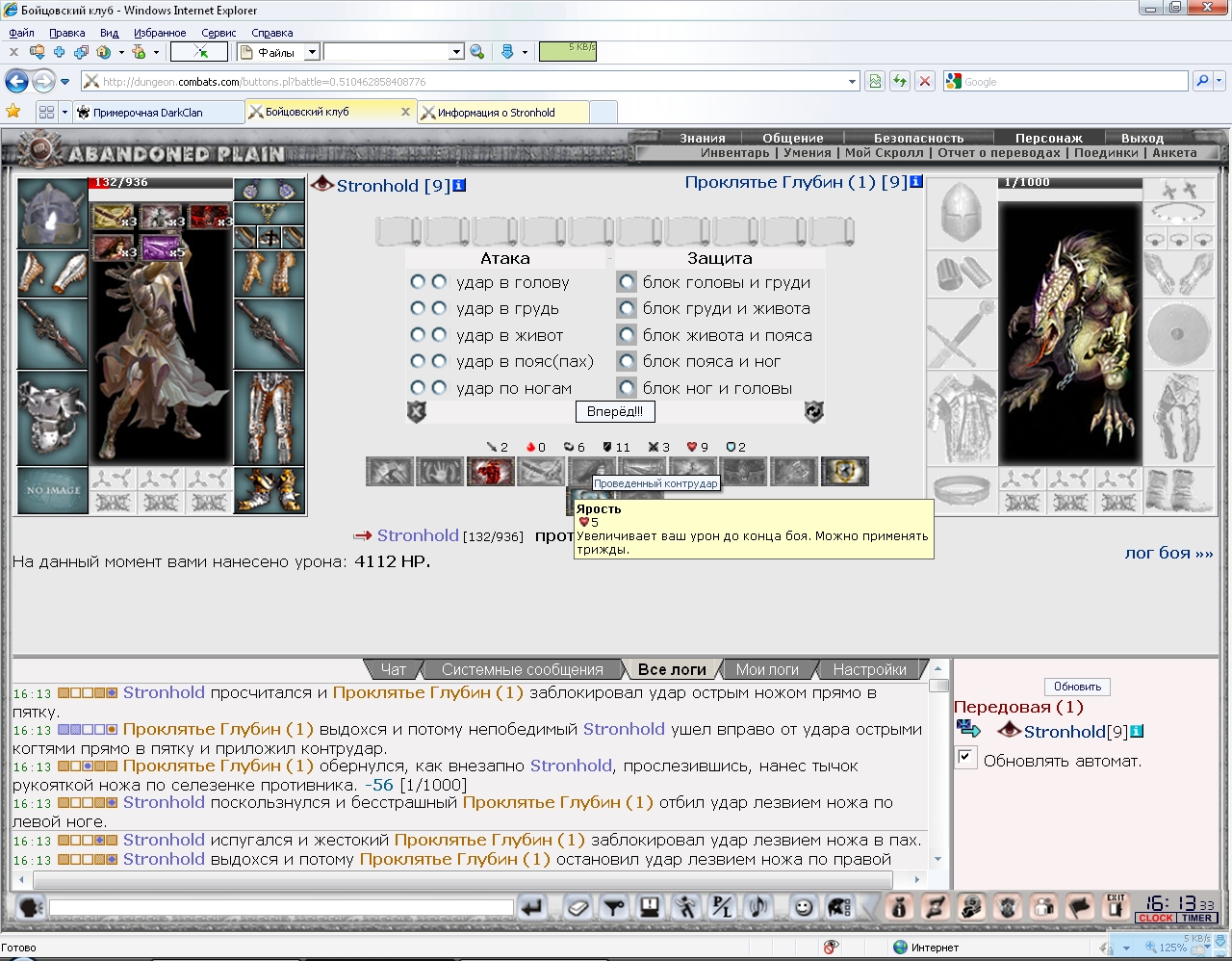Click the Обновить button
This screenshot has width=1232, height=961.
pyautogui.click(x=1077, y=687)
